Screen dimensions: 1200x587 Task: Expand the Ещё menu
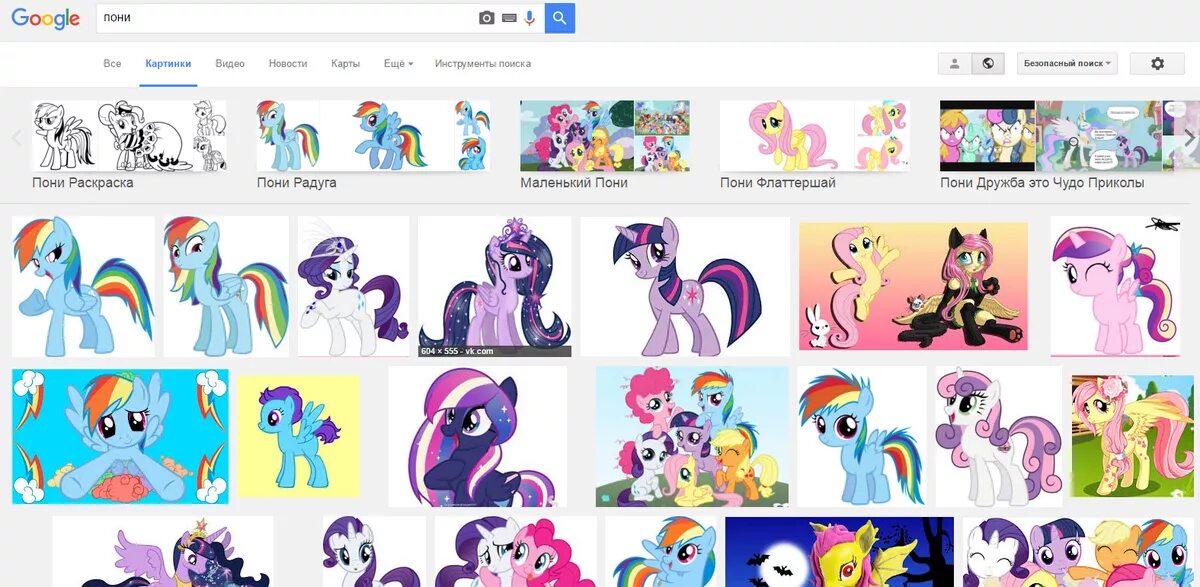398,64
